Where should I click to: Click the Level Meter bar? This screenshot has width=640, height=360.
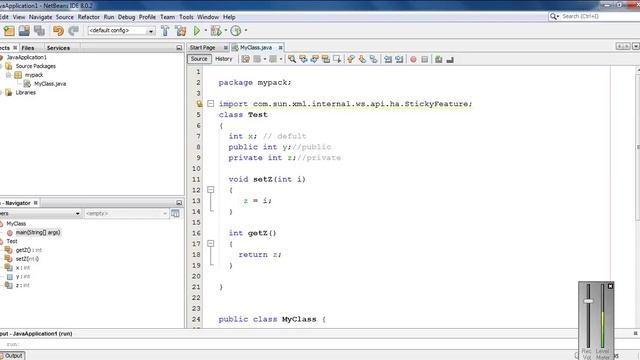point(602,316)
